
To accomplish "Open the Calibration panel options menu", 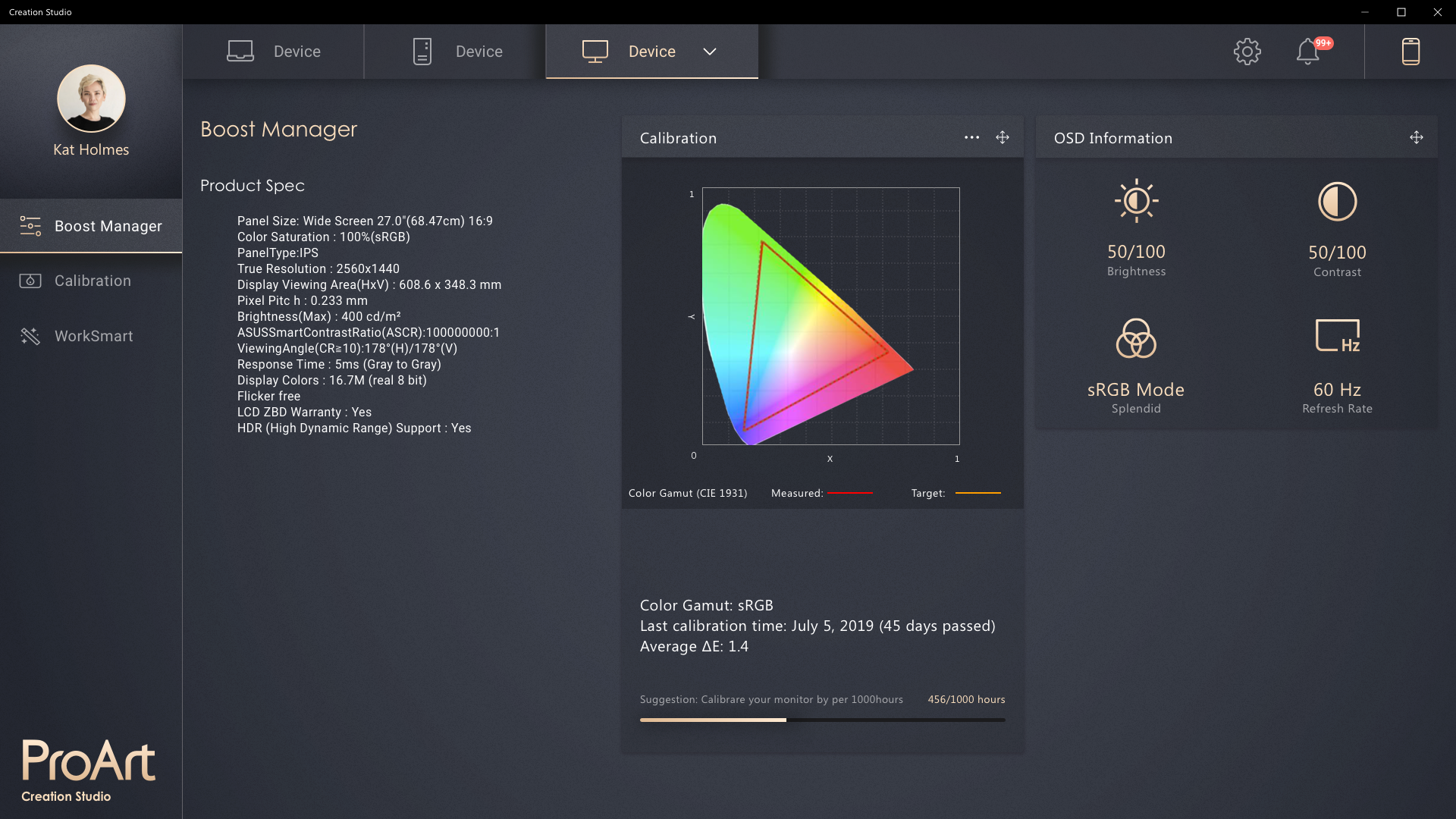I will click(971, 137).
